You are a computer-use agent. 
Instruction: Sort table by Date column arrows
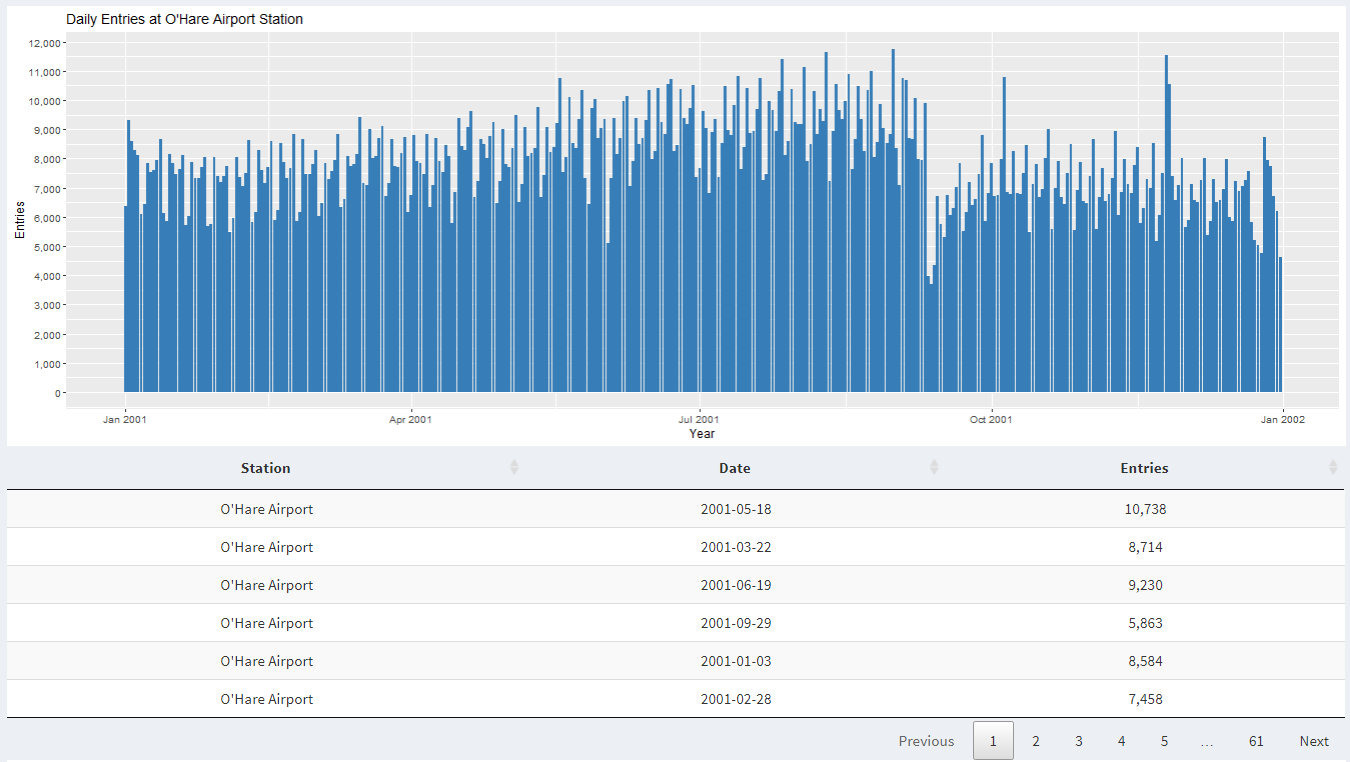(934, 467)
